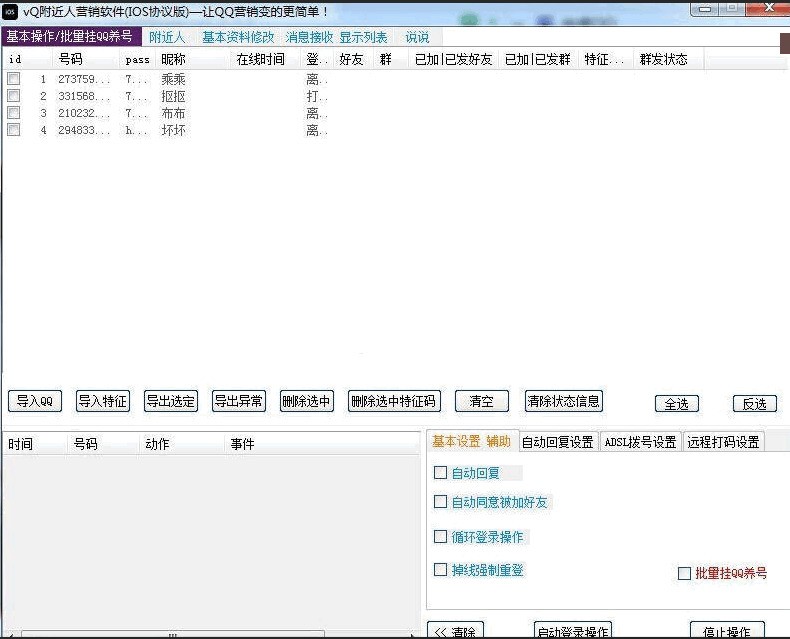Open the 自动回复设置 tab
This screenshot has height=639, width=790.
(x=557, y=442)
